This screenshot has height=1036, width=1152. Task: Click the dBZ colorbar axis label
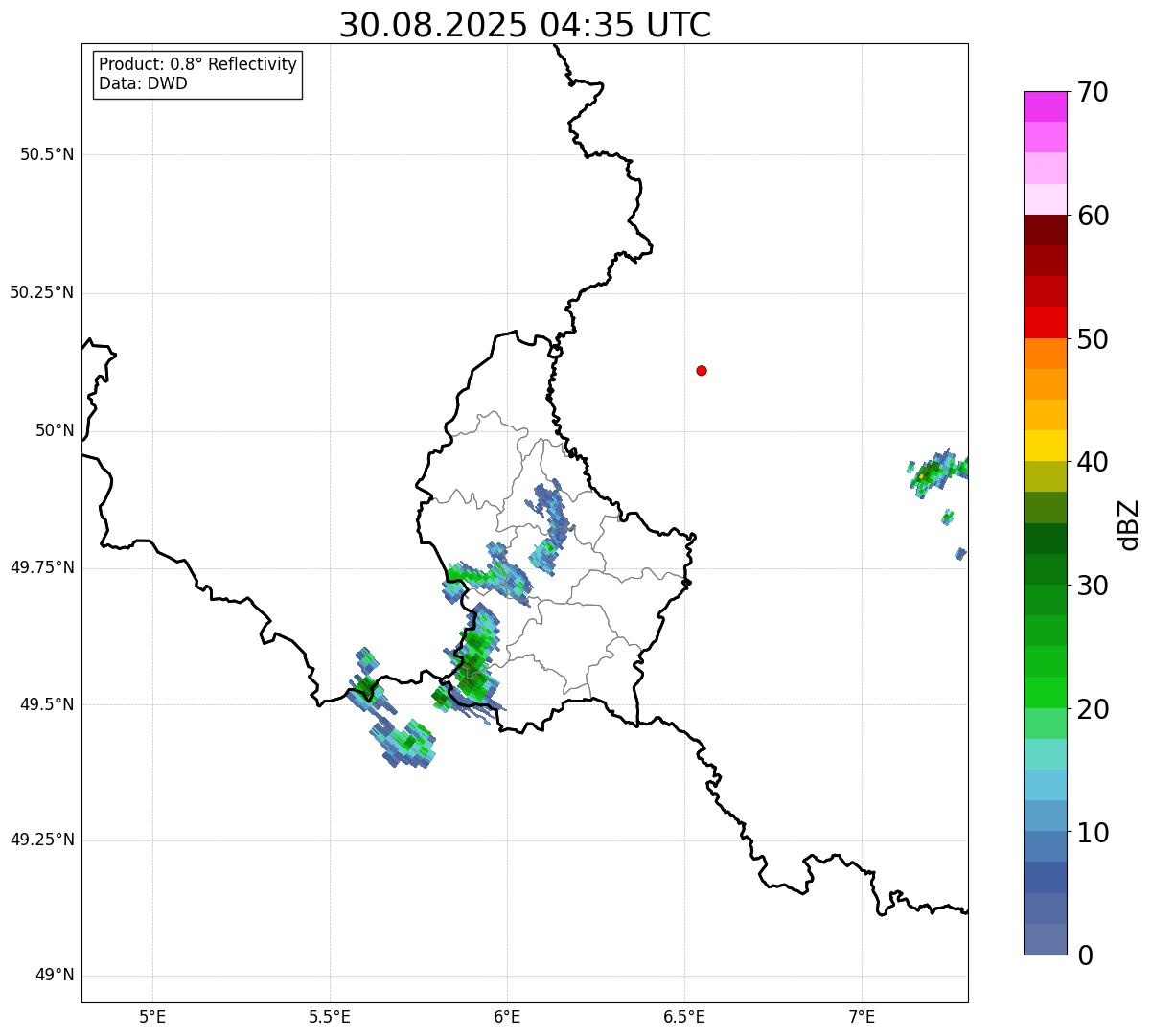pos(1129,523)
